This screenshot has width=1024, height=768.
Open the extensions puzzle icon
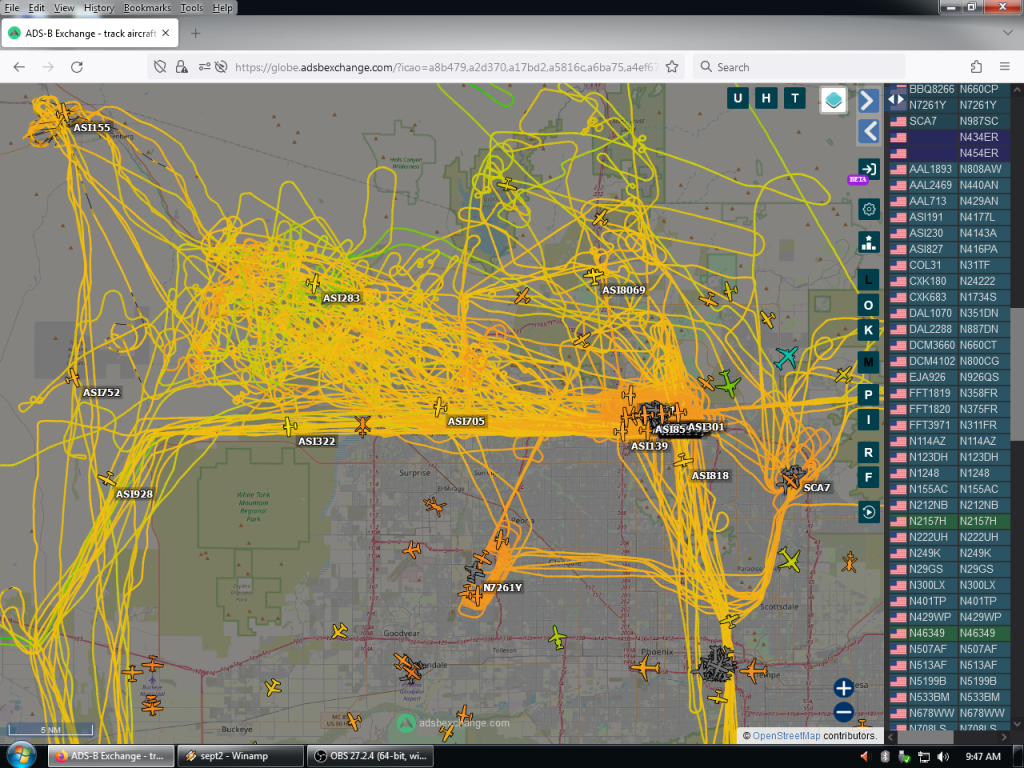click(976, 67)
